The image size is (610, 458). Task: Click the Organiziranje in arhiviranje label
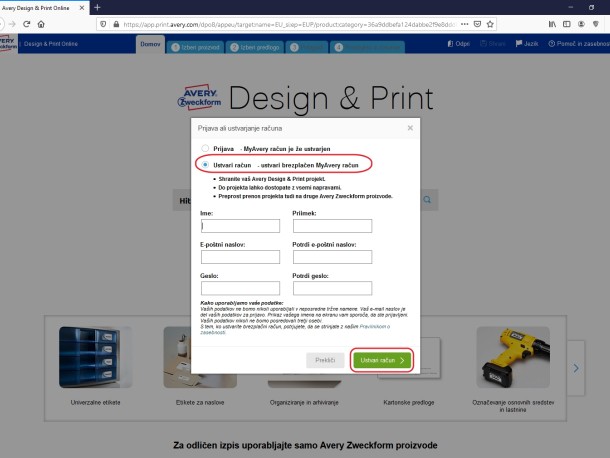[x=304, y=402]
